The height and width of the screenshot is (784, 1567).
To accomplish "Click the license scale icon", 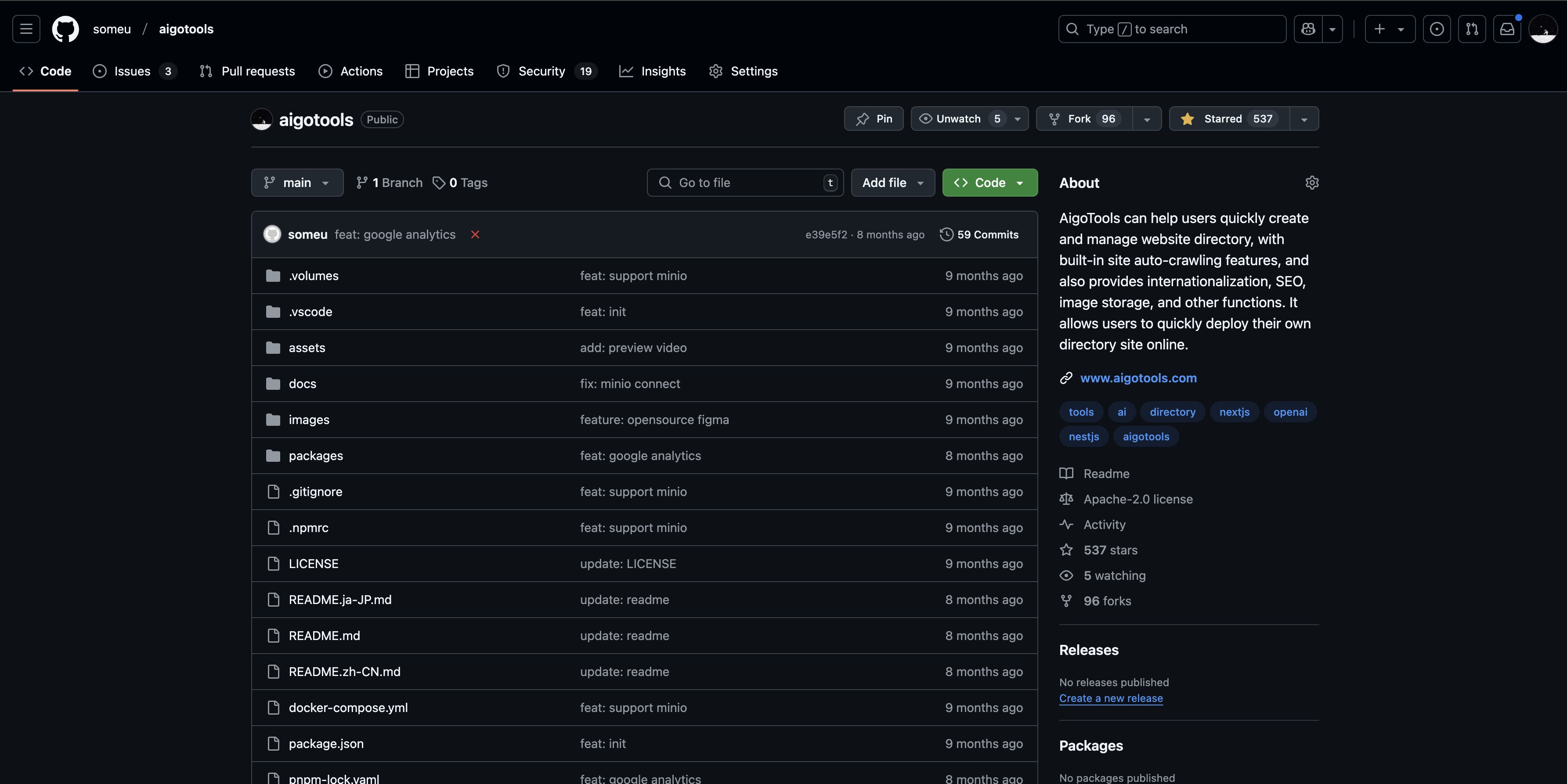I will click(x=1066, y=500).
